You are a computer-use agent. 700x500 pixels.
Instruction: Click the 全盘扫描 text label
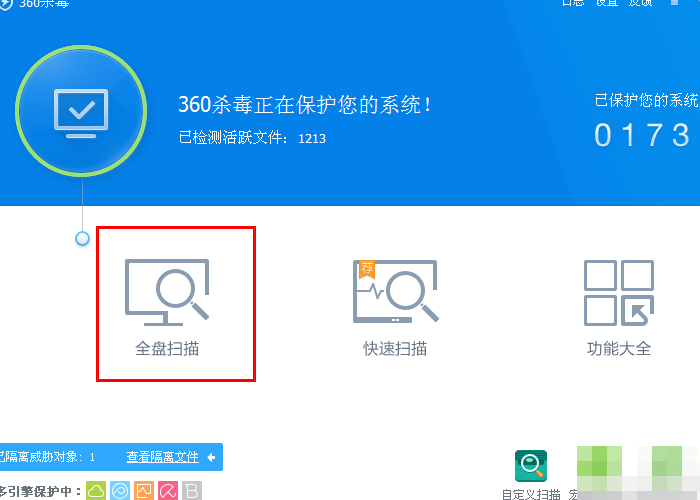click(x=167, y=349)
